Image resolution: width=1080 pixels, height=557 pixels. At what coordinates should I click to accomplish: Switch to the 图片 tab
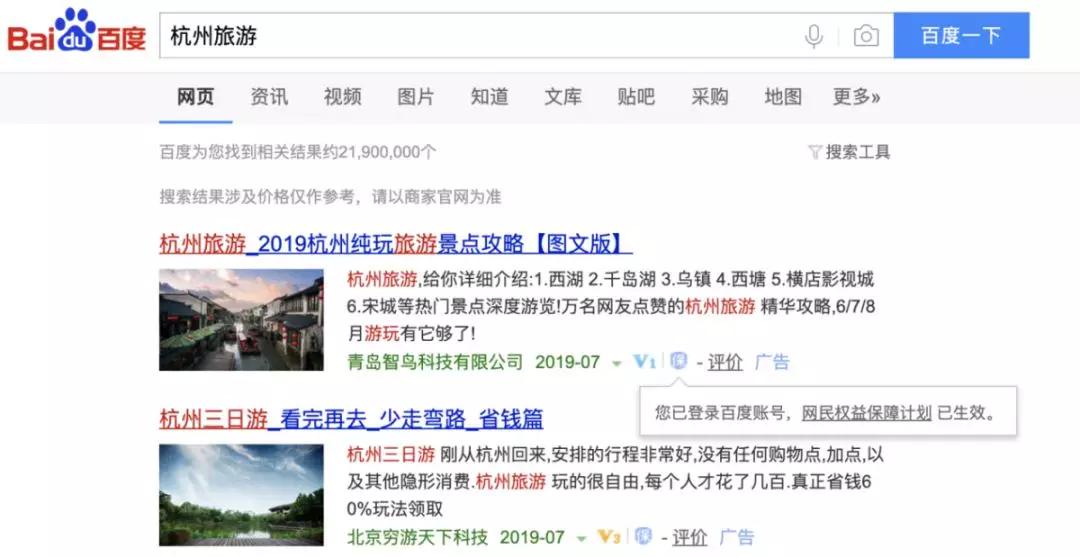coord(416,97)
